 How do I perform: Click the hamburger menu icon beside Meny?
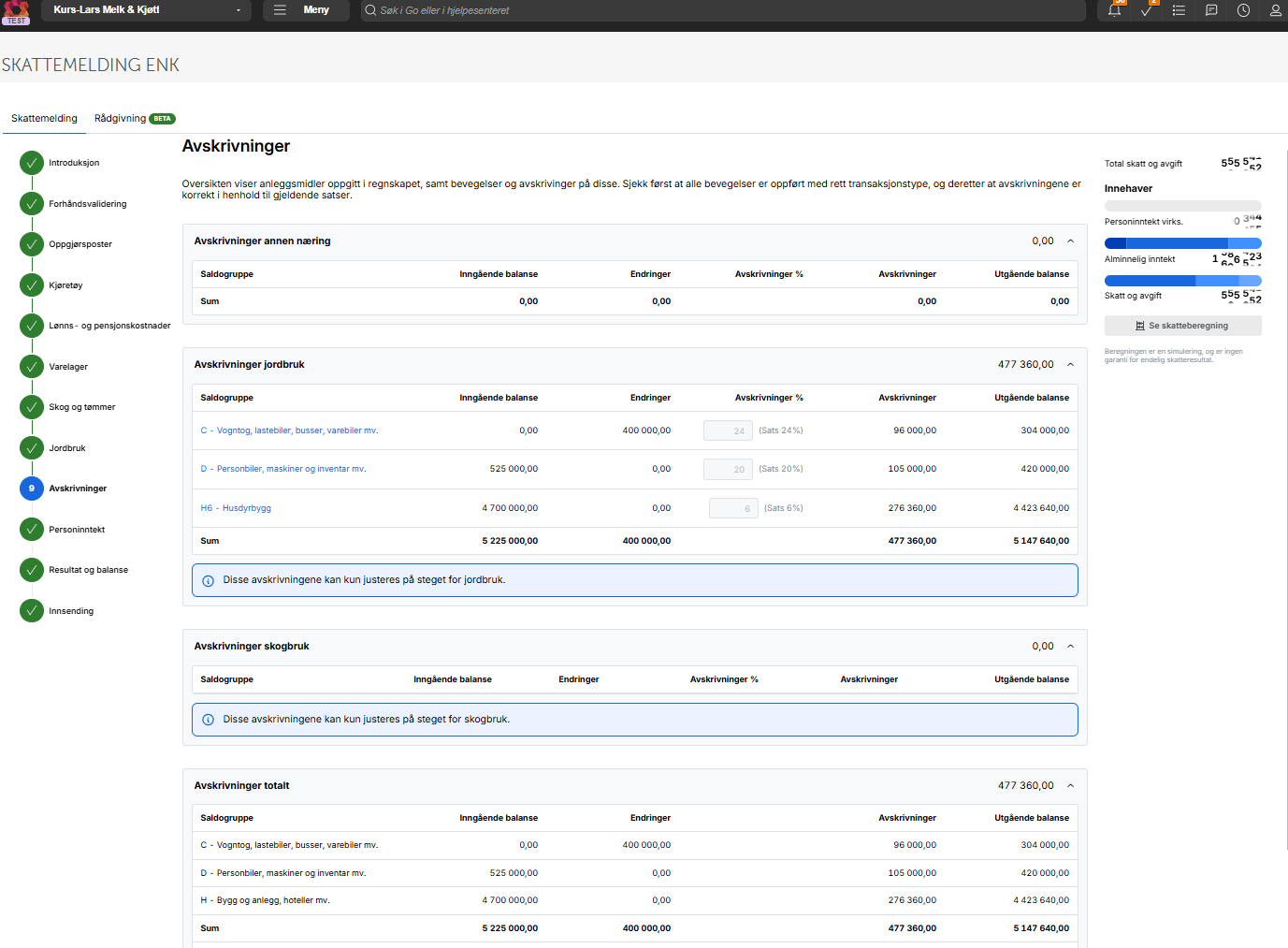click(x=280, y=10)
